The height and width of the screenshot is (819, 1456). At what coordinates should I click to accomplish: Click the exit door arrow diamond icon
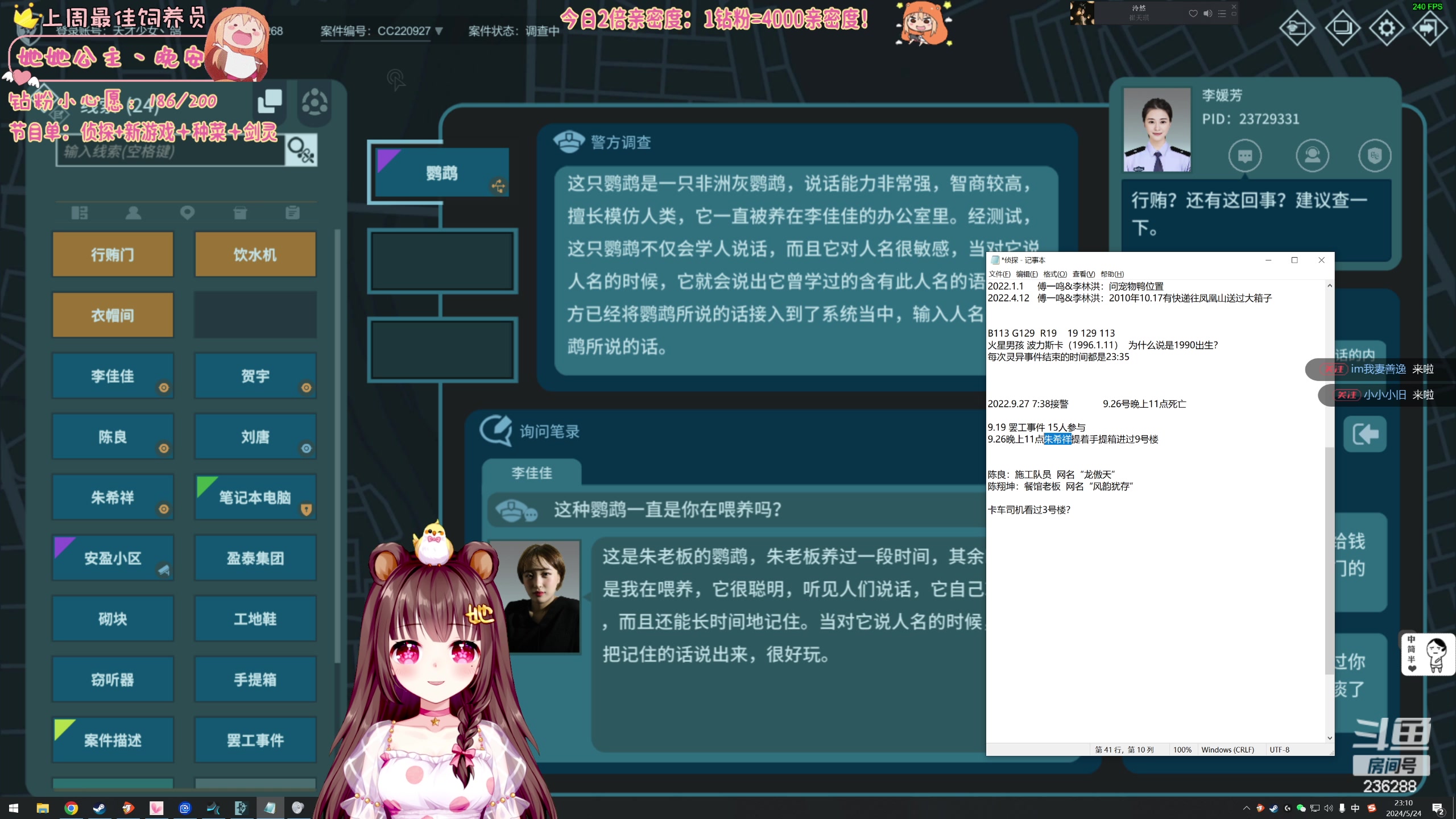[1430, 27]
